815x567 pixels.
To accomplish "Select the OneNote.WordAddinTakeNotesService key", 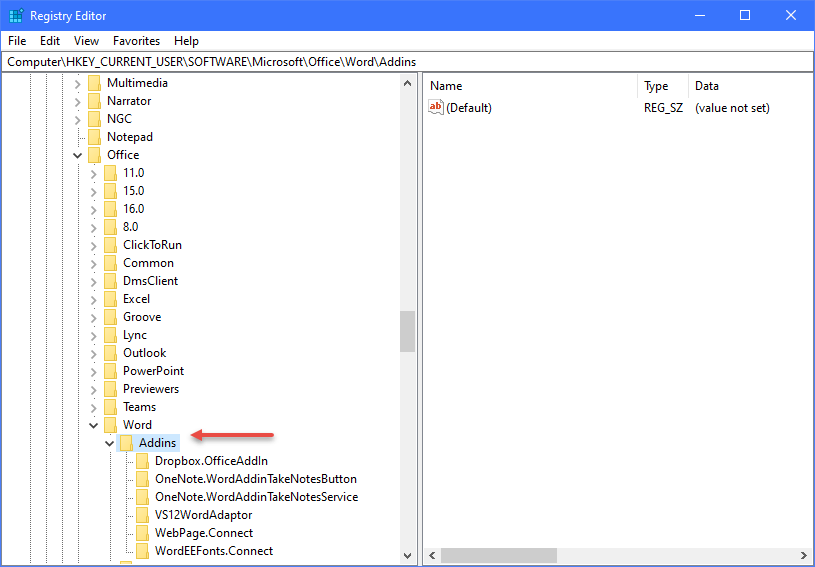I will [x=256, y=497].
